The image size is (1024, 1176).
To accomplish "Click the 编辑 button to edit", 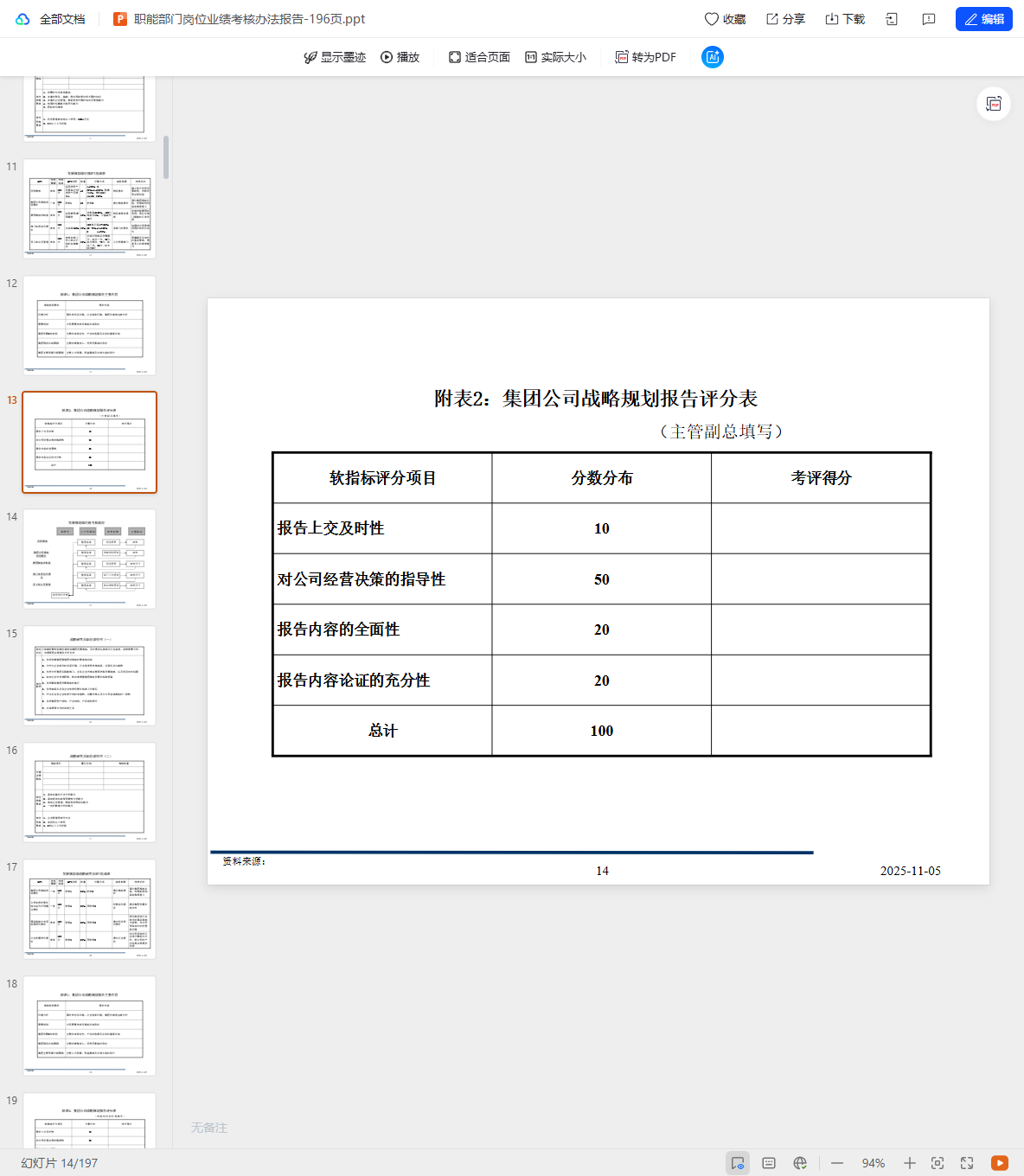I will [983, 18].
